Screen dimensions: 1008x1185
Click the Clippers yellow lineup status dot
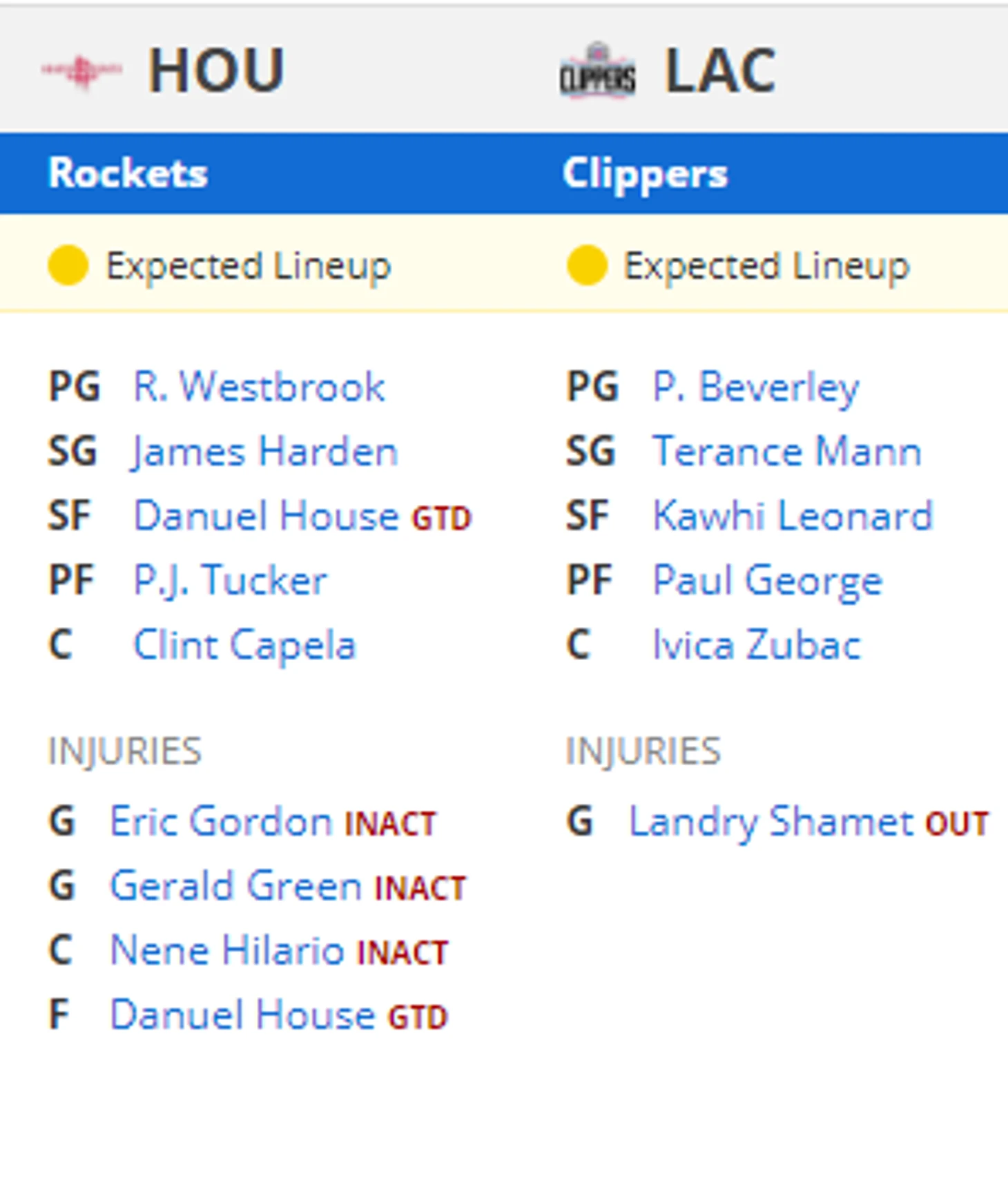tap(586, 265)
